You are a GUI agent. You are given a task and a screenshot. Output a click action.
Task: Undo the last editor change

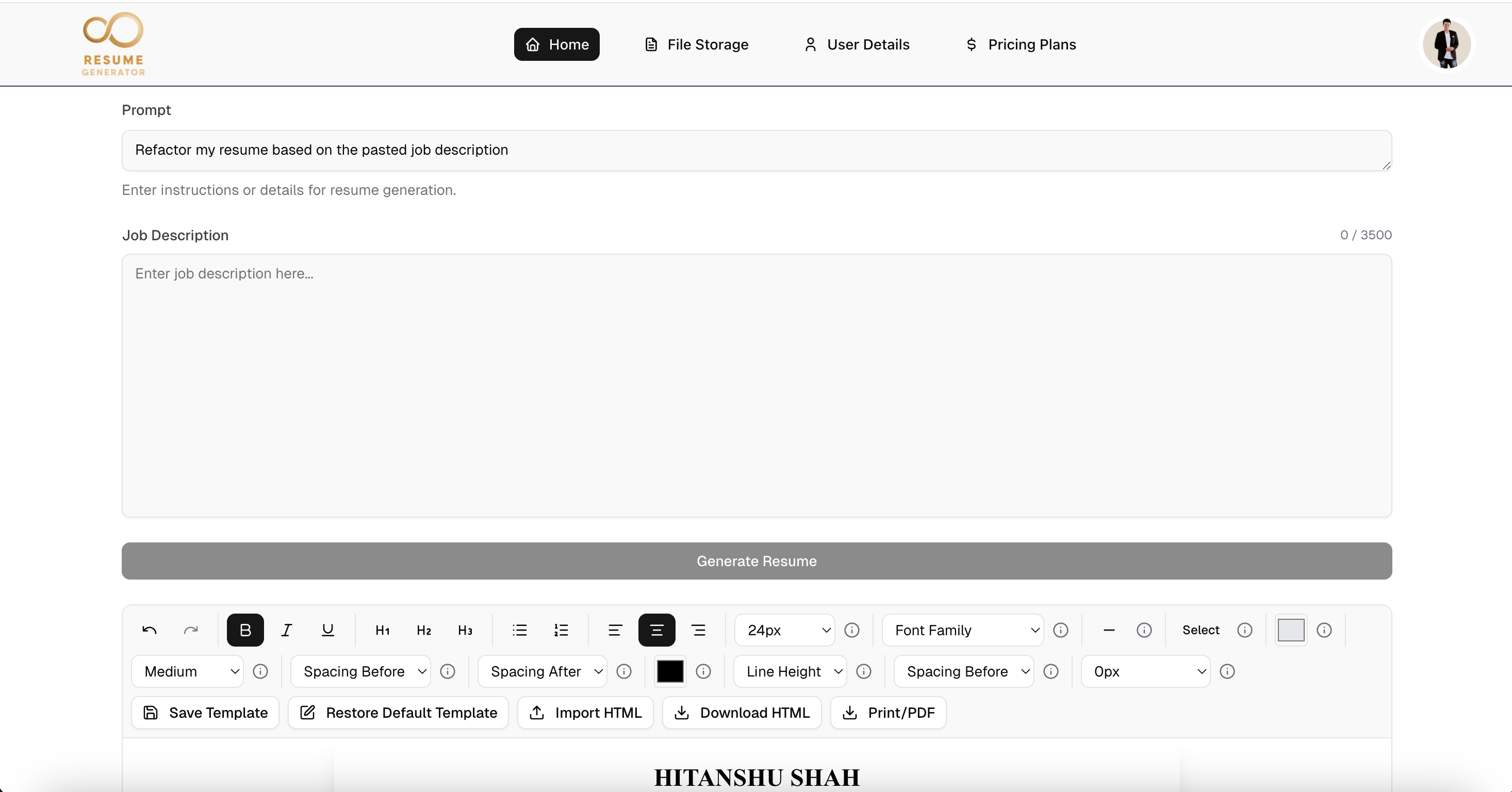coord(150,630)
